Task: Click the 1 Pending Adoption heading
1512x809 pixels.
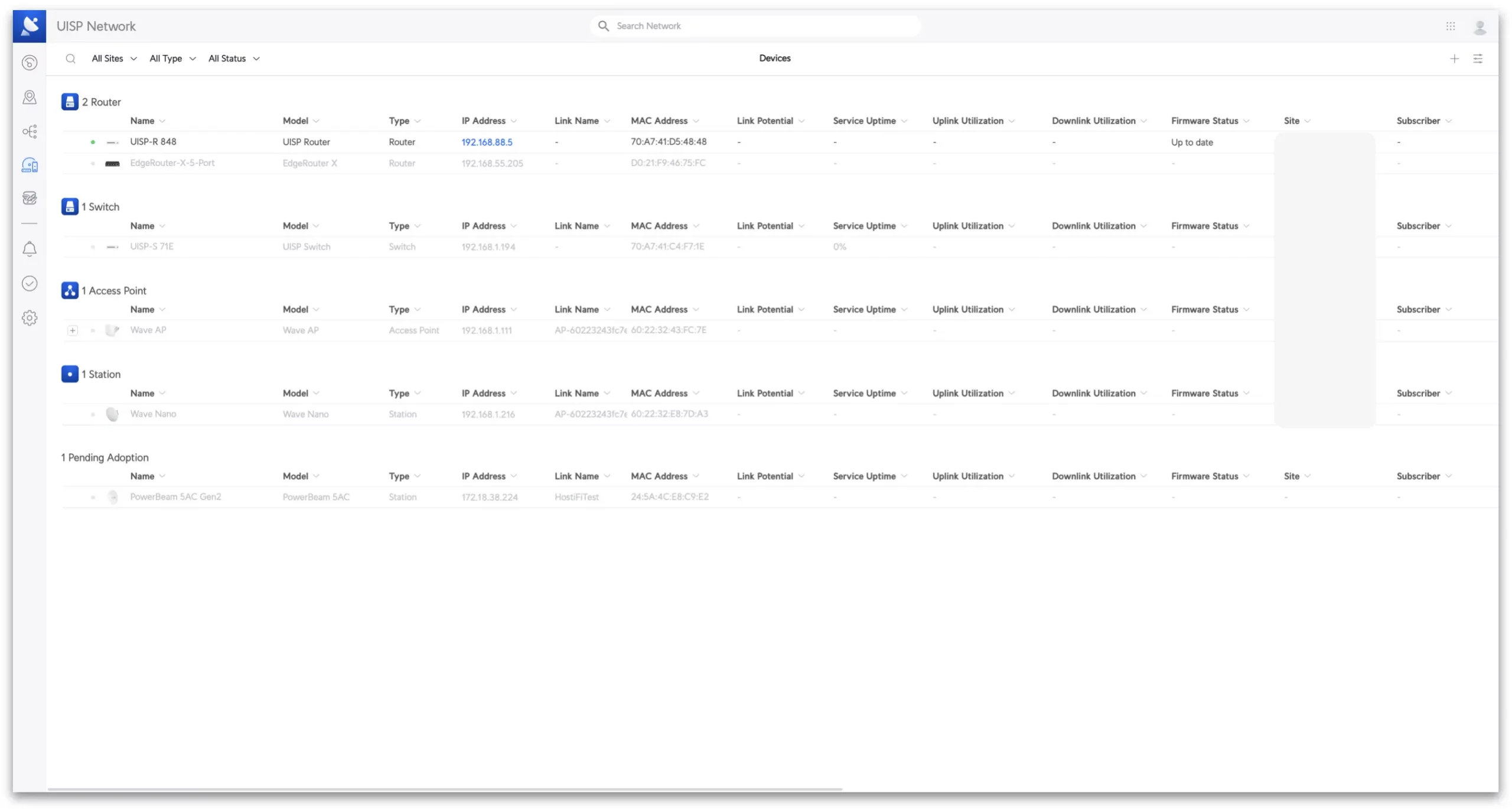Action: coord(105,457)
